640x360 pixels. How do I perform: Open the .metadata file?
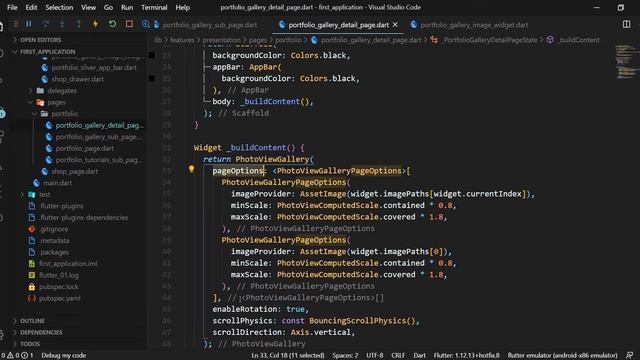(54, 241)
